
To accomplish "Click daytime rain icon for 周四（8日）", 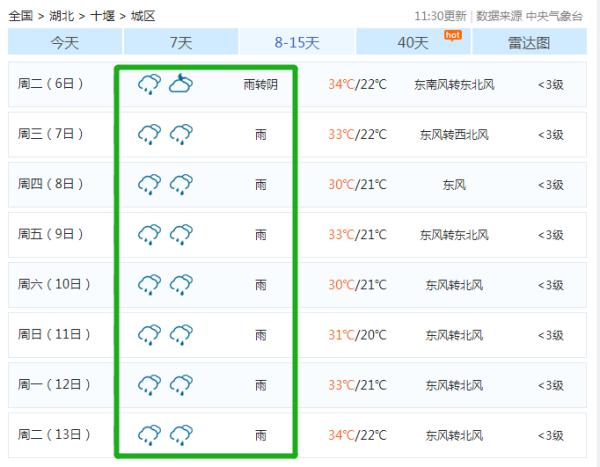I will (149, 184).
